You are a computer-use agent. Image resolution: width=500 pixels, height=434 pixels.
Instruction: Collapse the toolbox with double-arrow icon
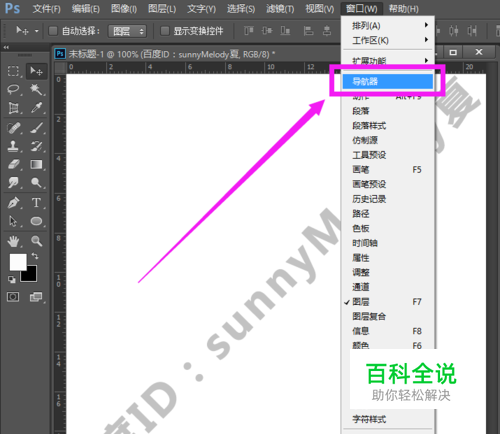(6, 47)
